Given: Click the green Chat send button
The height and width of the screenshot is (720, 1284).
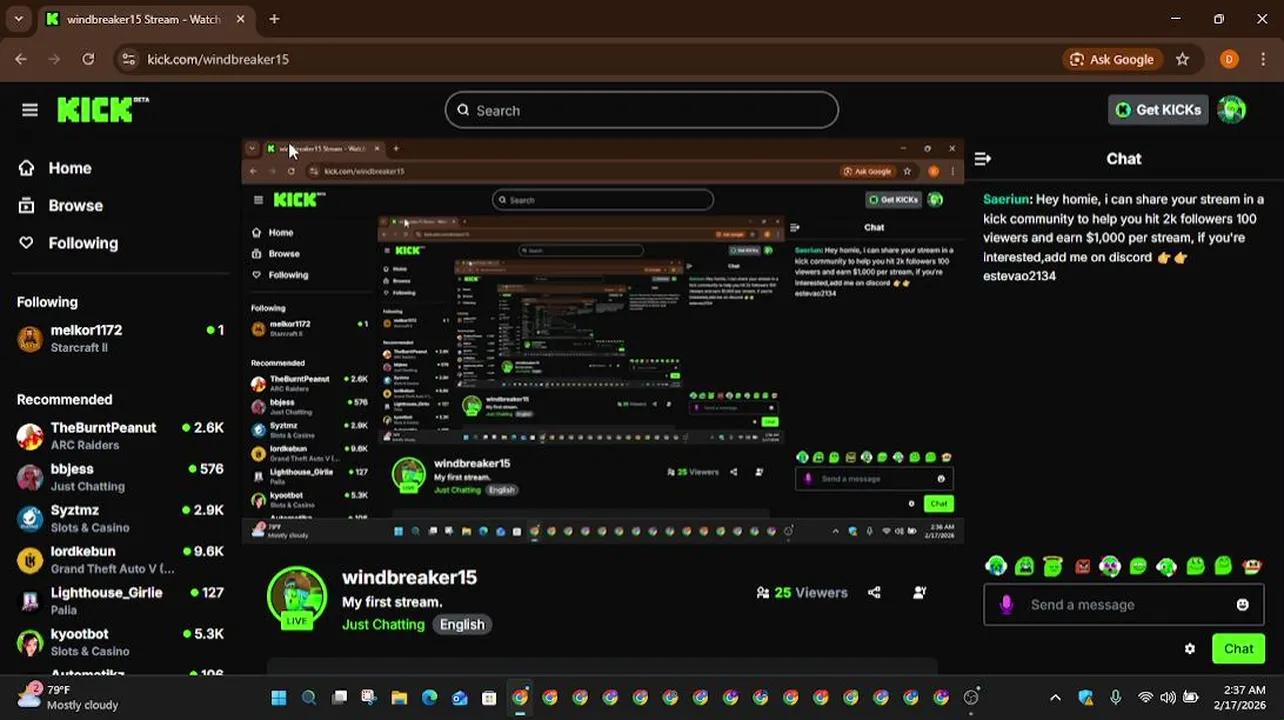Looking at the screenshot, I should tap(1238, 649).
